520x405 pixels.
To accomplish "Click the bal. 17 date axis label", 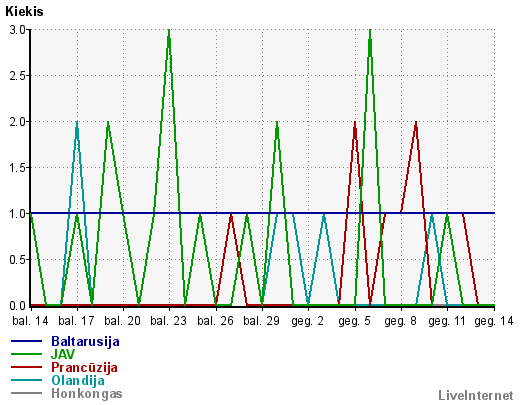I will point(76,321).
